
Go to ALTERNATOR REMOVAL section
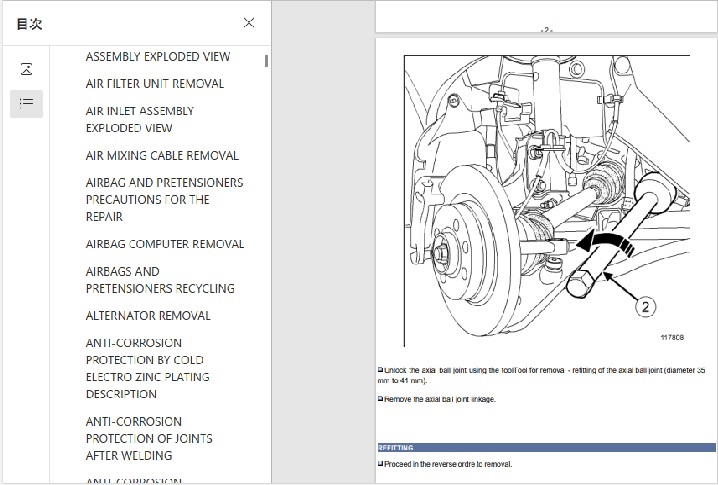click(148, 316)
